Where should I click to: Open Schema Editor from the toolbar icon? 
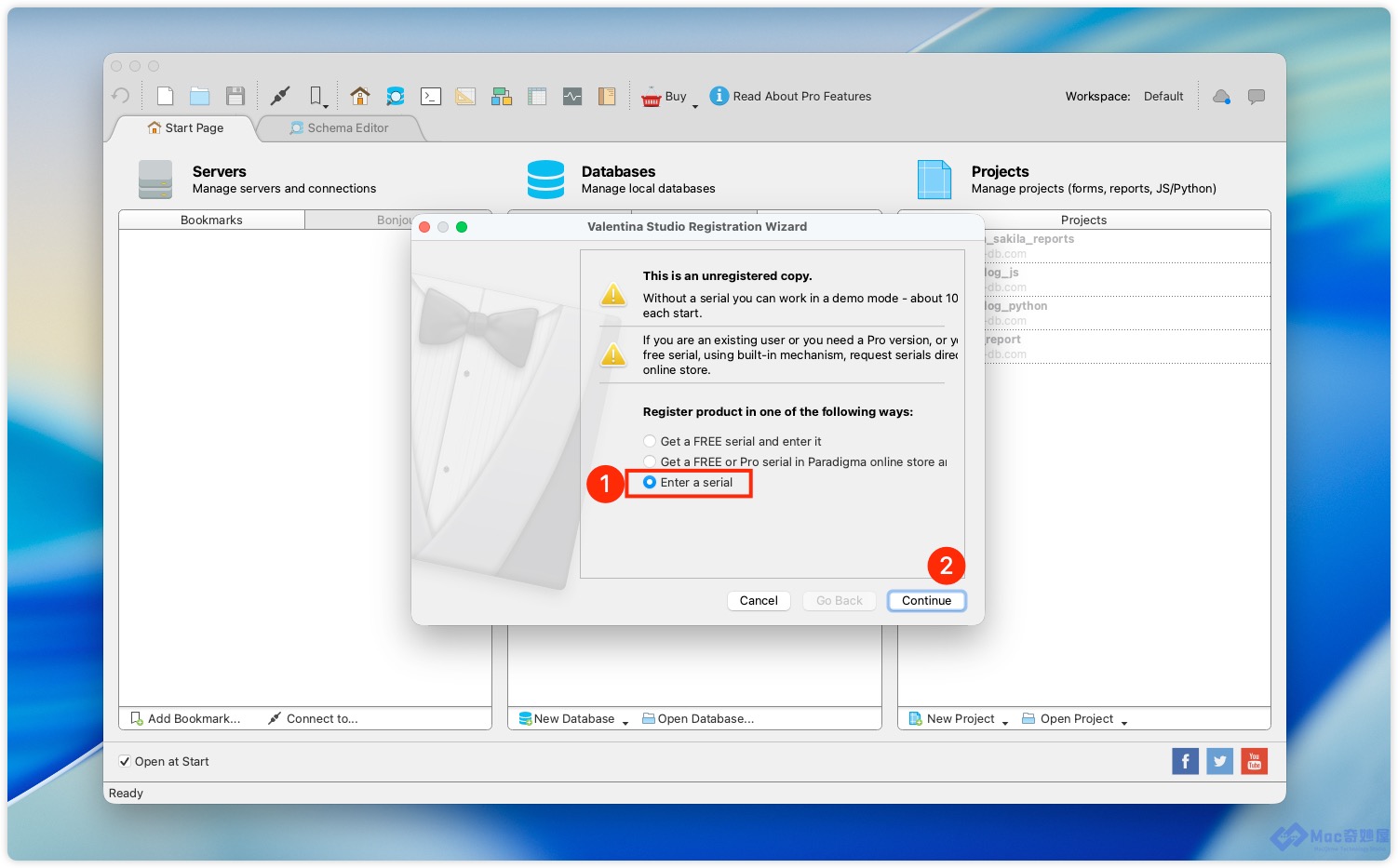(396, 96)
